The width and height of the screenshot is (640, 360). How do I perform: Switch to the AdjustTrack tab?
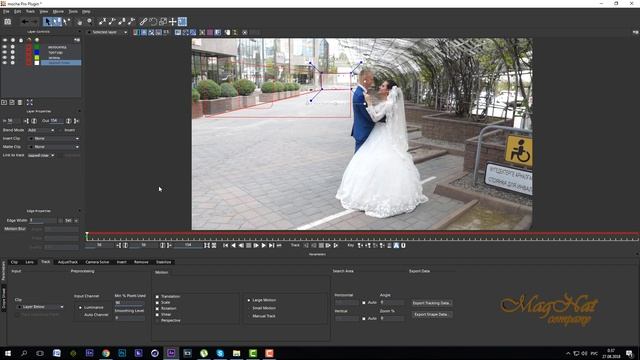pyautogui.click(x=68, y=262)
